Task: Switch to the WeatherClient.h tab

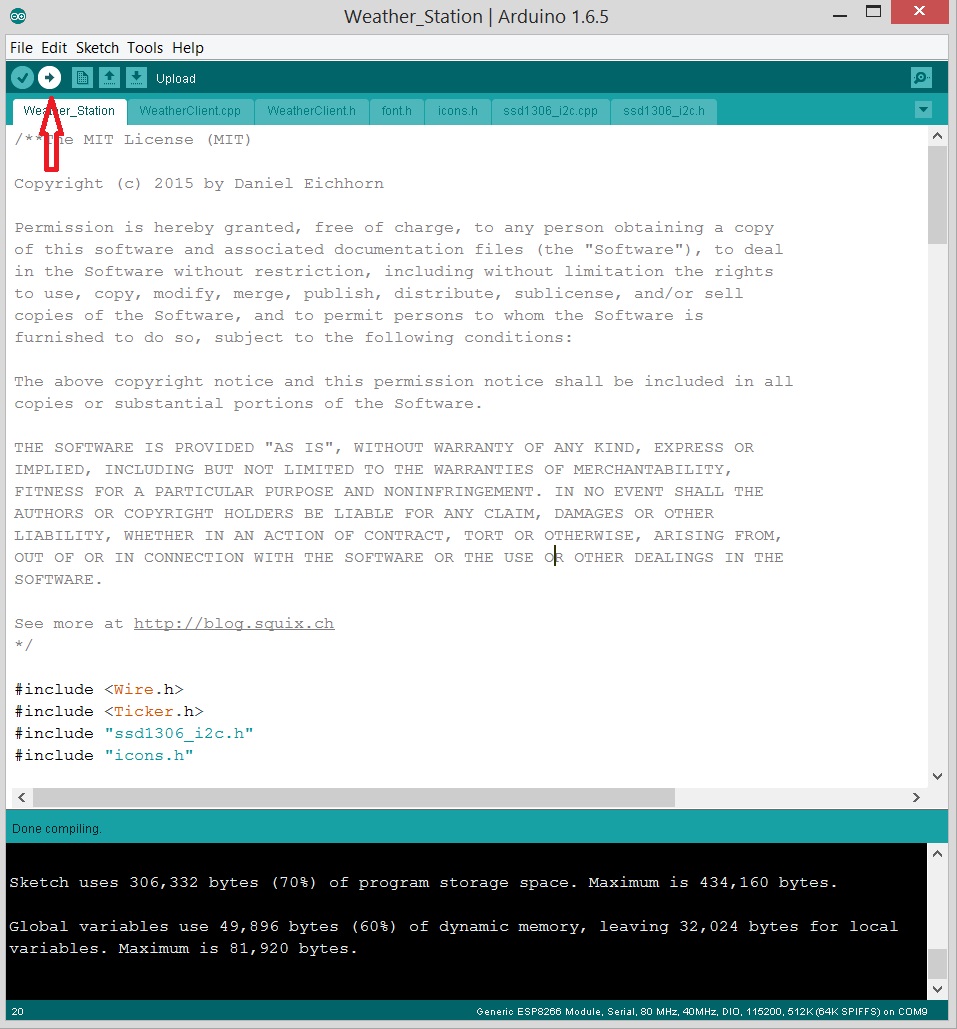Action: tap(311, 111)
